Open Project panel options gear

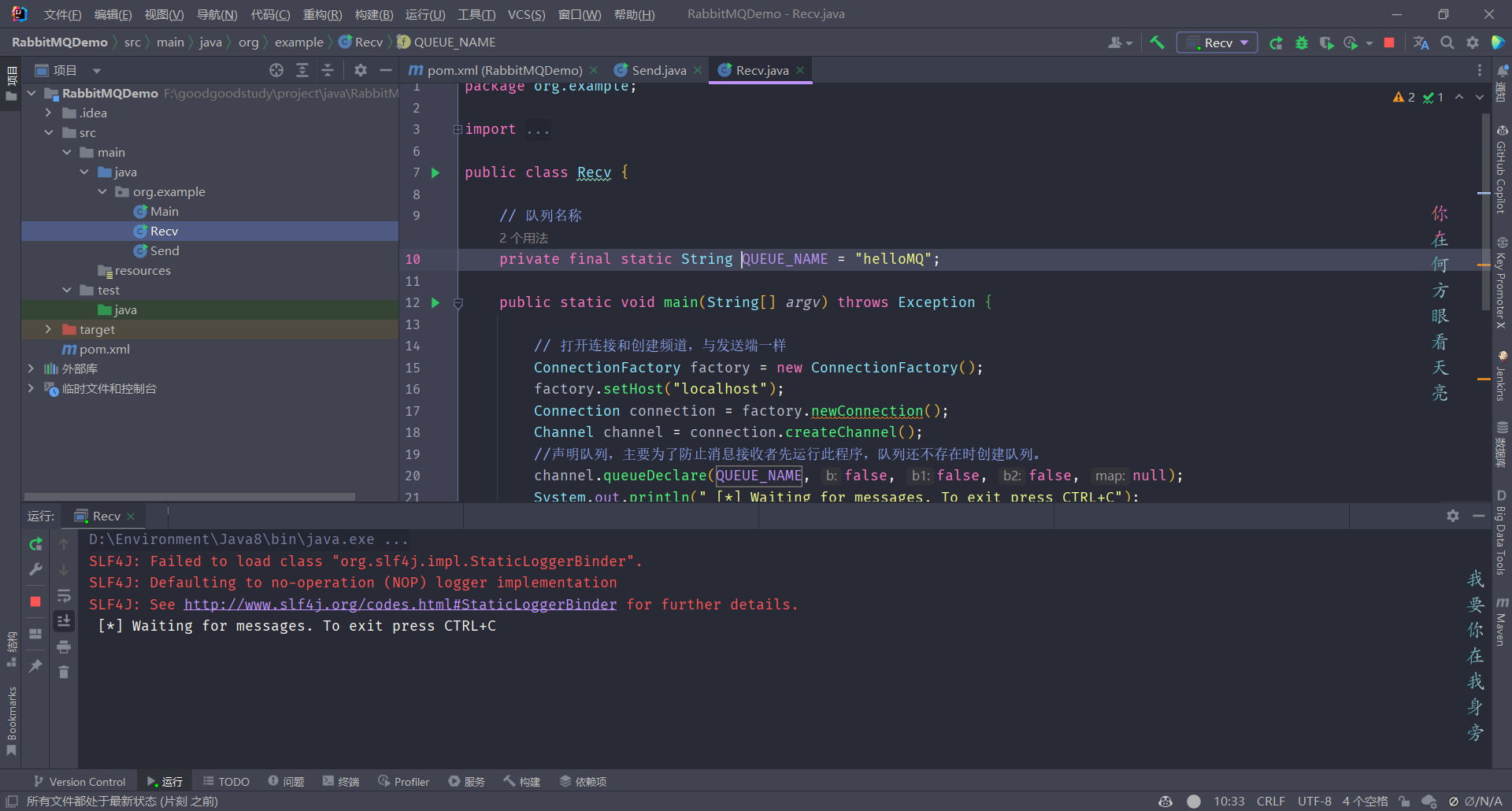coord(360,70)
